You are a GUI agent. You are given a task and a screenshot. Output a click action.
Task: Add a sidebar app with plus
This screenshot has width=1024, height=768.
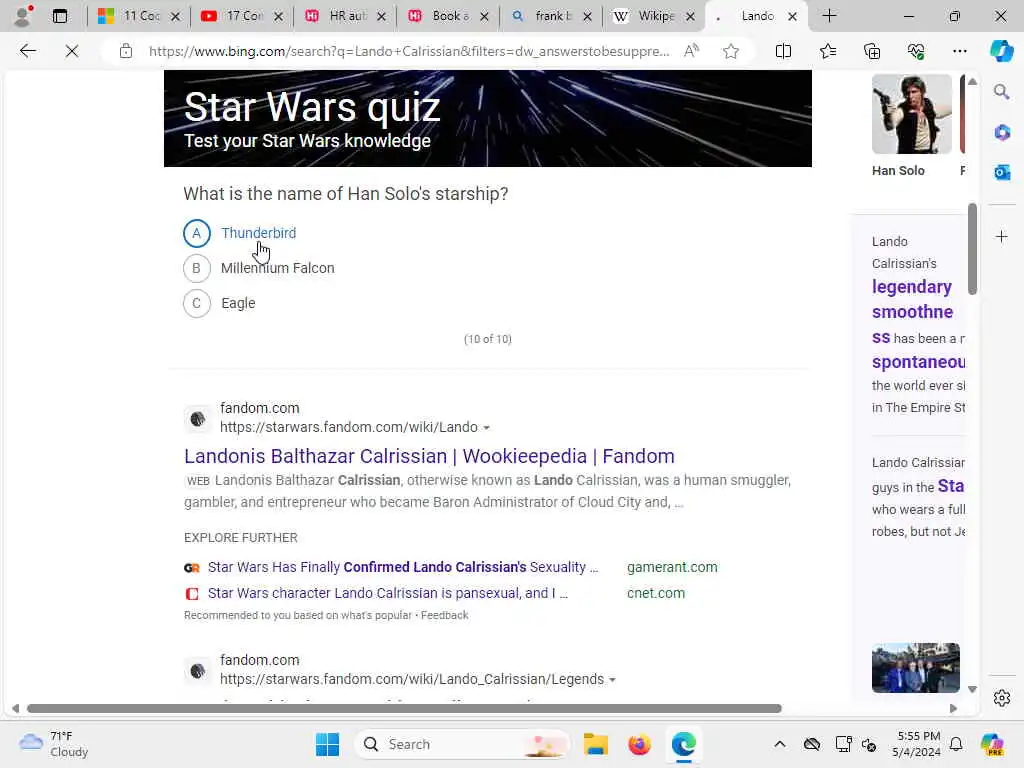click(1001, 236)
